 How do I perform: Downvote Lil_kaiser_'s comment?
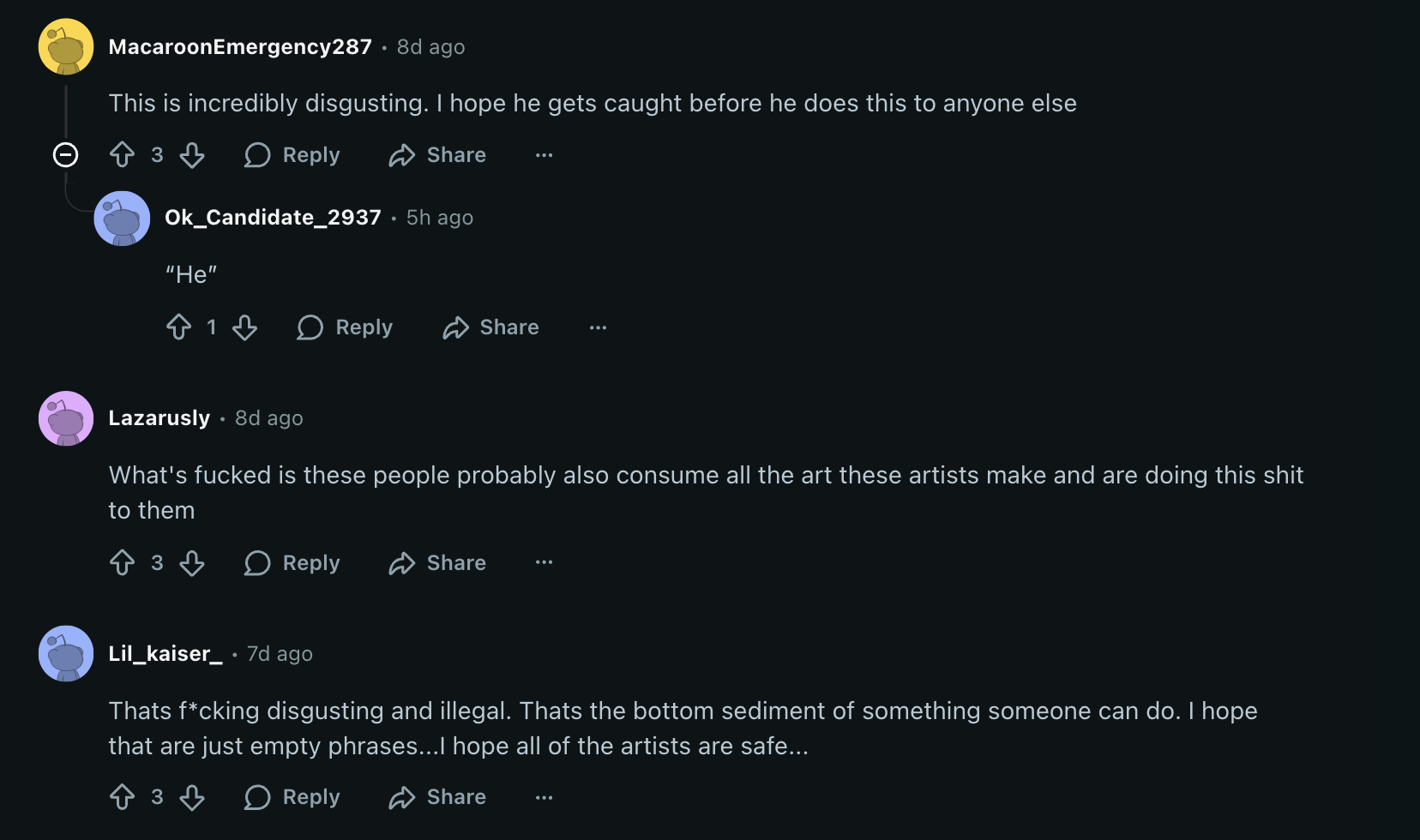click(192, 797)
